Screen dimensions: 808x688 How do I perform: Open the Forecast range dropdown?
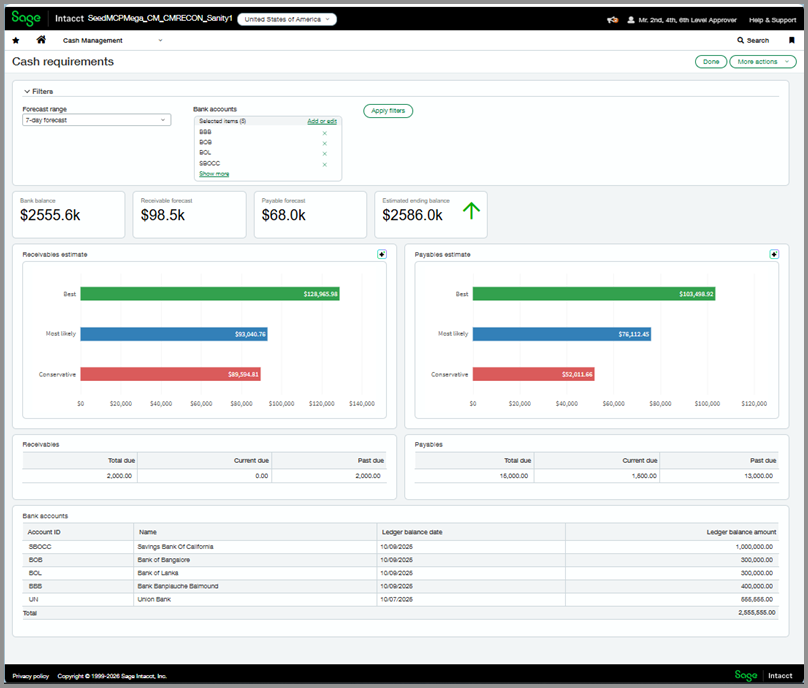pos(96,120)
